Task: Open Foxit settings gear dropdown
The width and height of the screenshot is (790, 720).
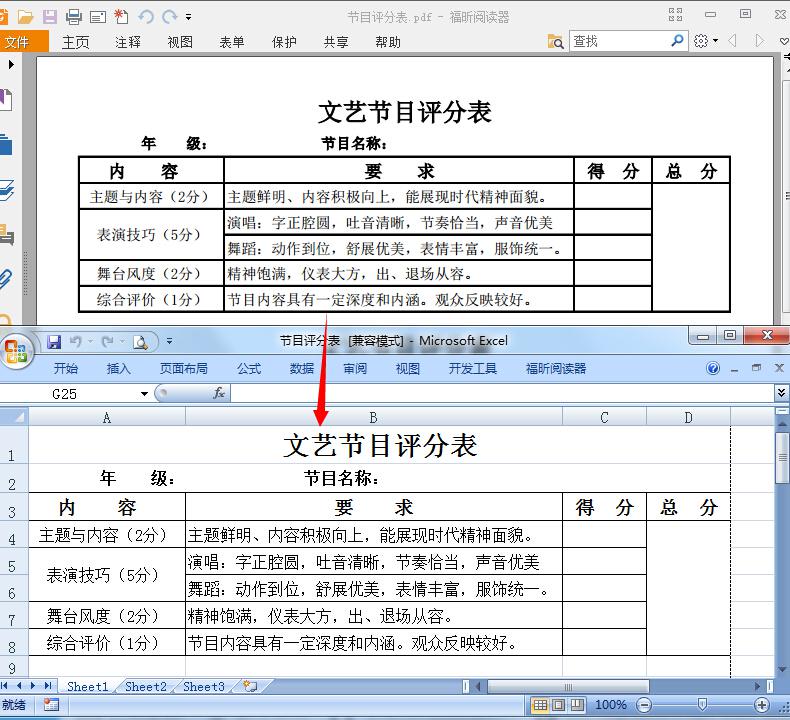Action: tap(705, 41)
